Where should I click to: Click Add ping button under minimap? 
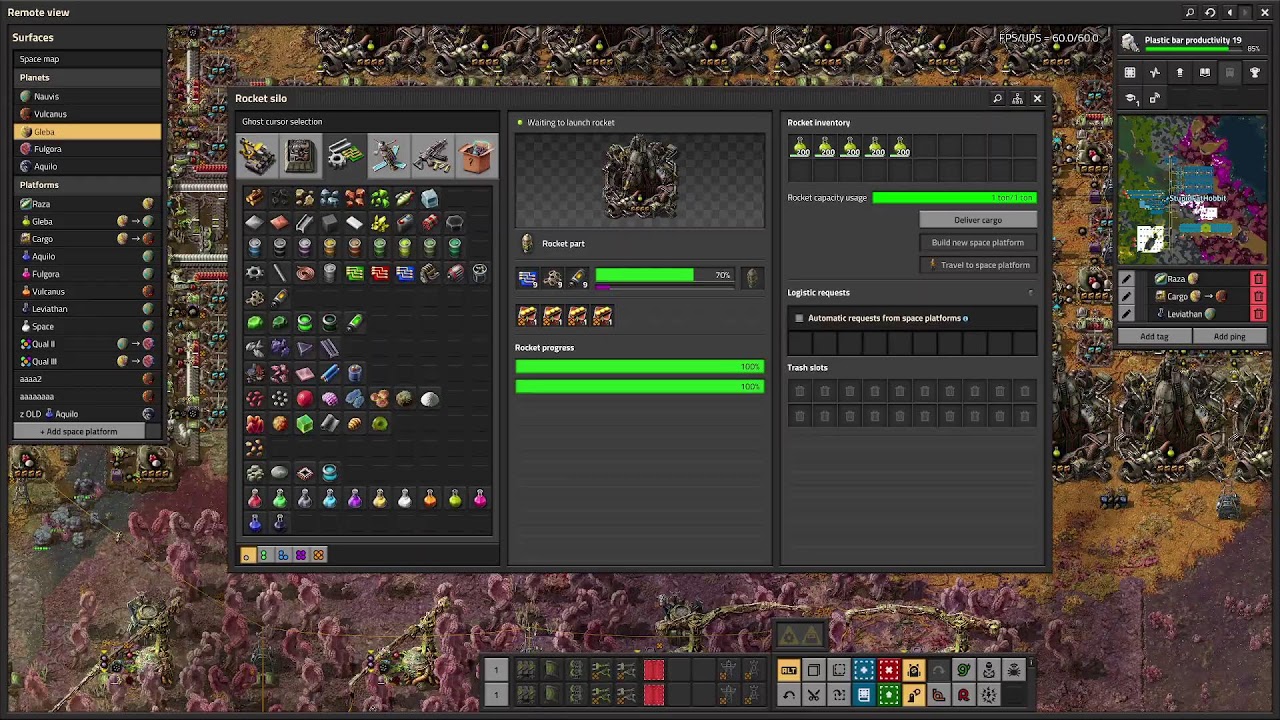pos(1229,337)
